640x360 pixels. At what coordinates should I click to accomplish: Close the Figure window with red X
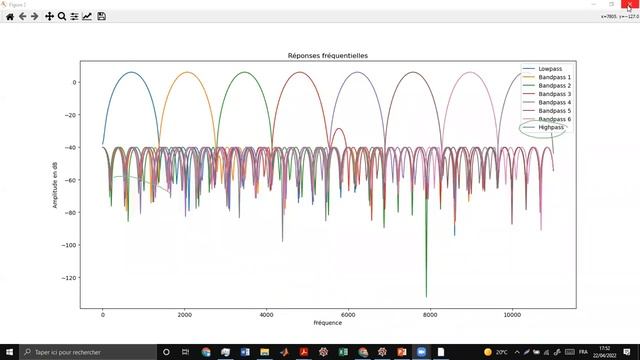pos(630,4)
